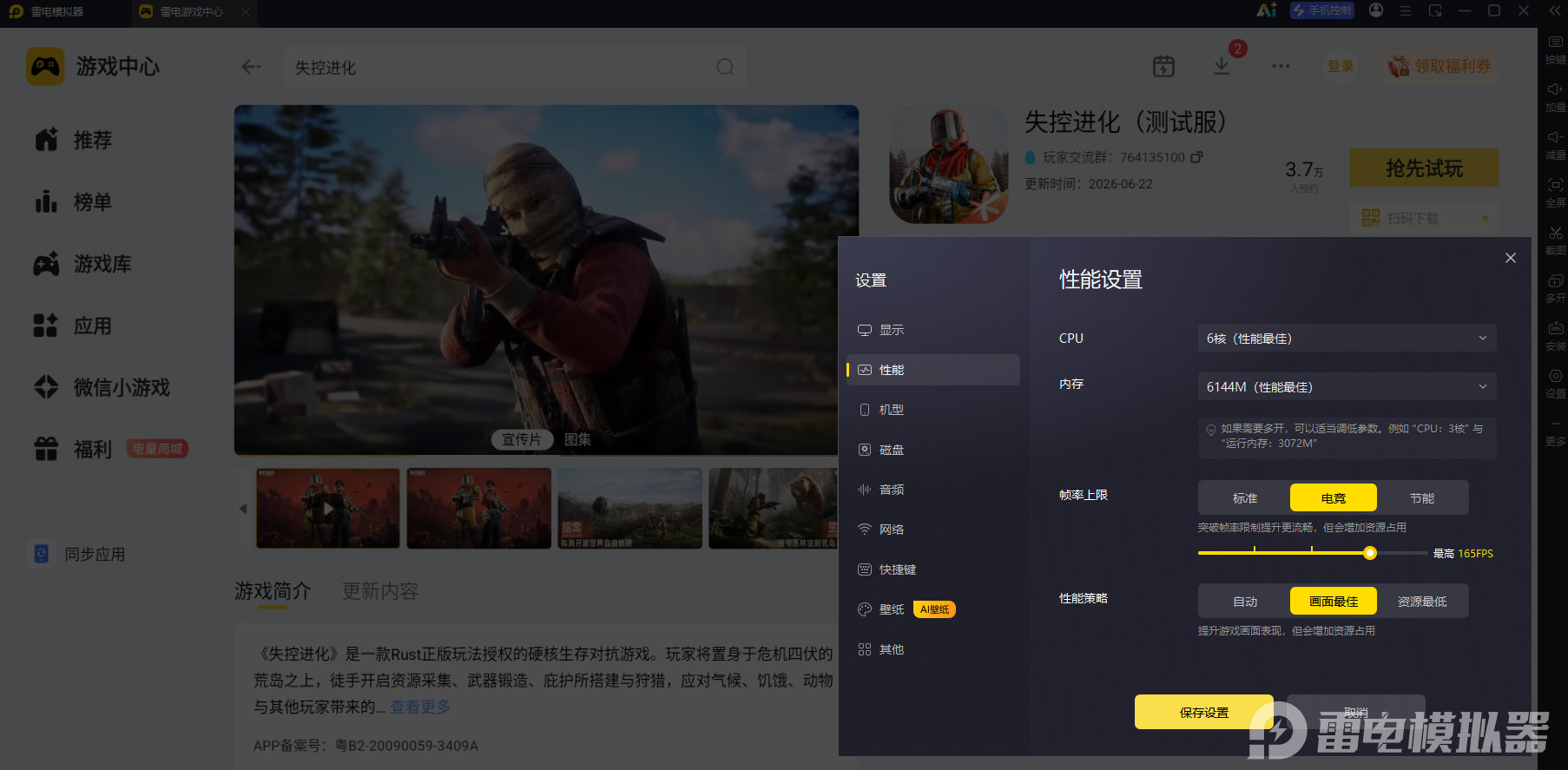1568x770 pixels.
Task: Open 音频 settings category
Action: pyautogui.click(x=932, y=490)
